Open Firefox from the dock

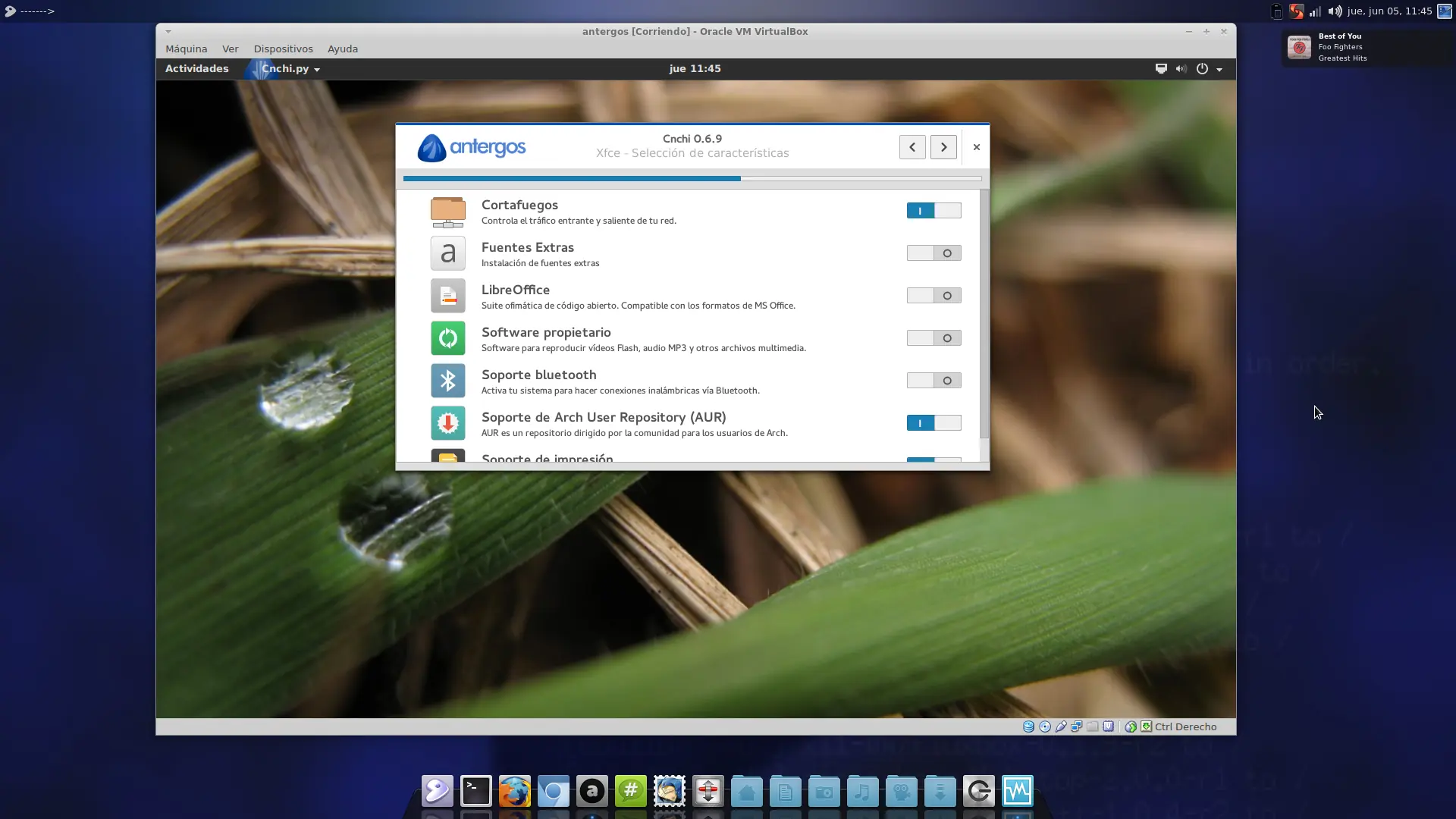[515, 792]
